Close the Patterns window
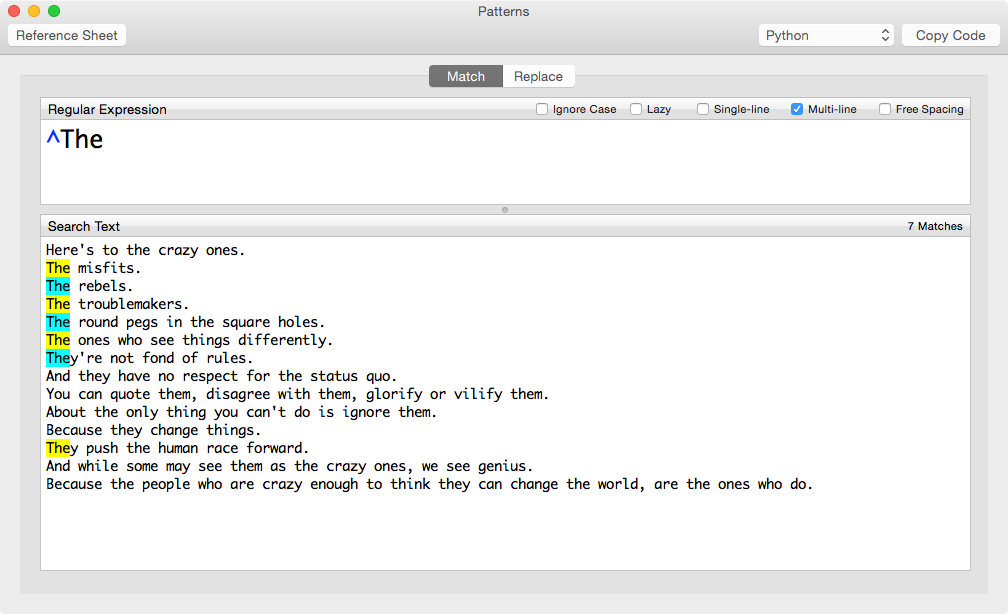 click(14, 11)
